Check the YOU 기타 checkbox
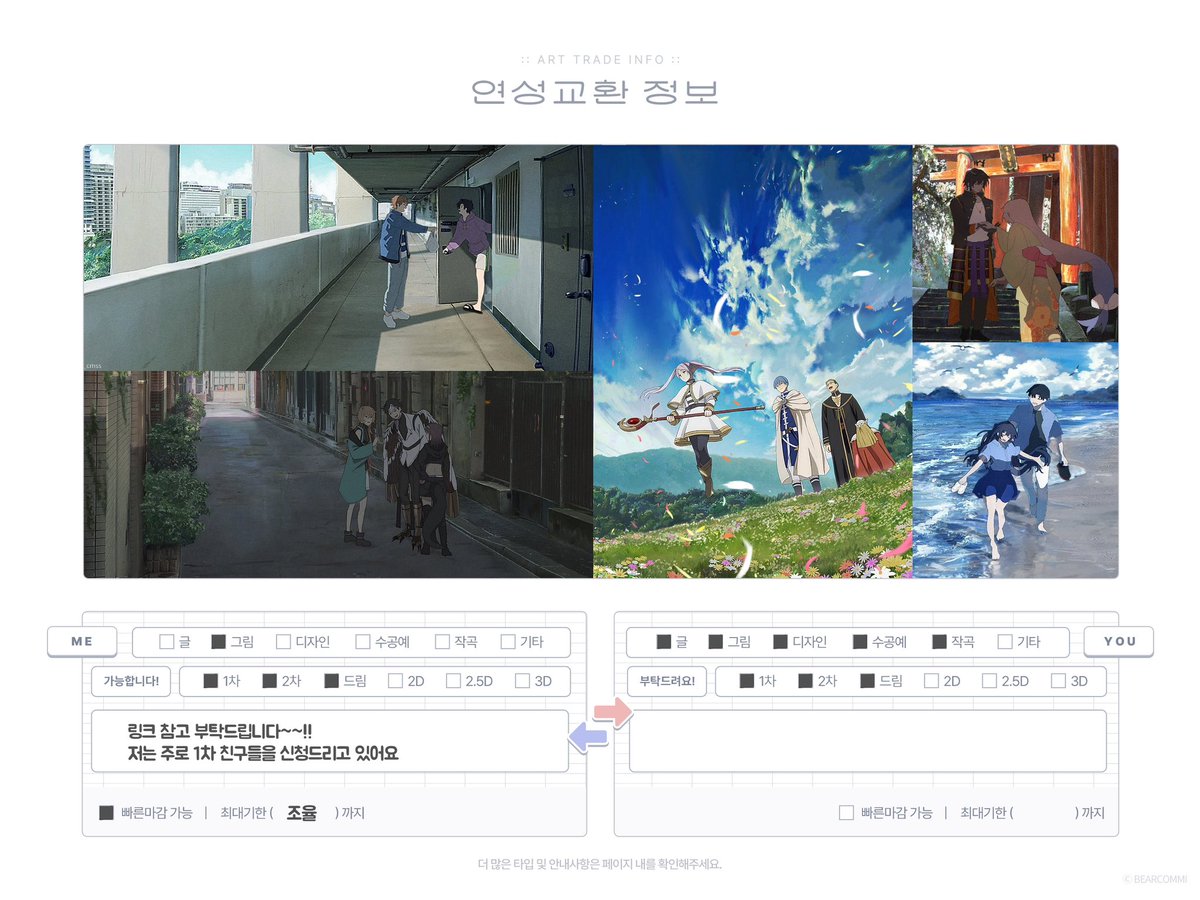1200x900 pixels. [1004, 642]
